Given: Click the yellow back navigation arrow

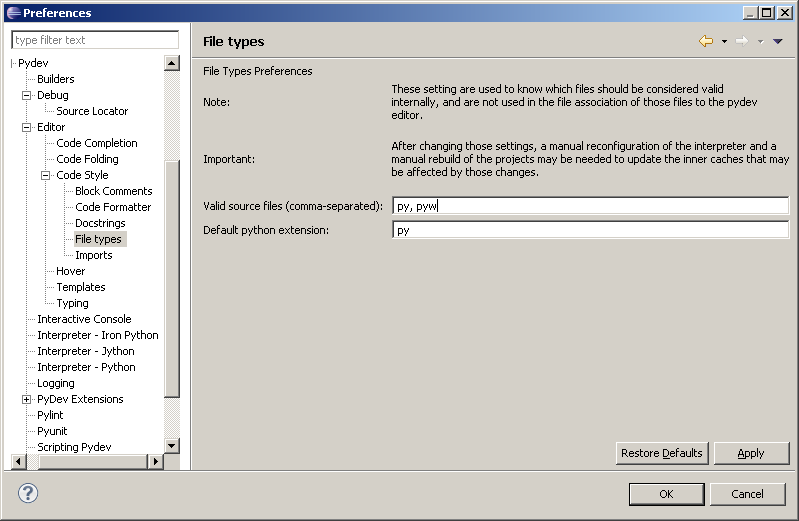Looking at the screenshot, I should pos(706,41).
